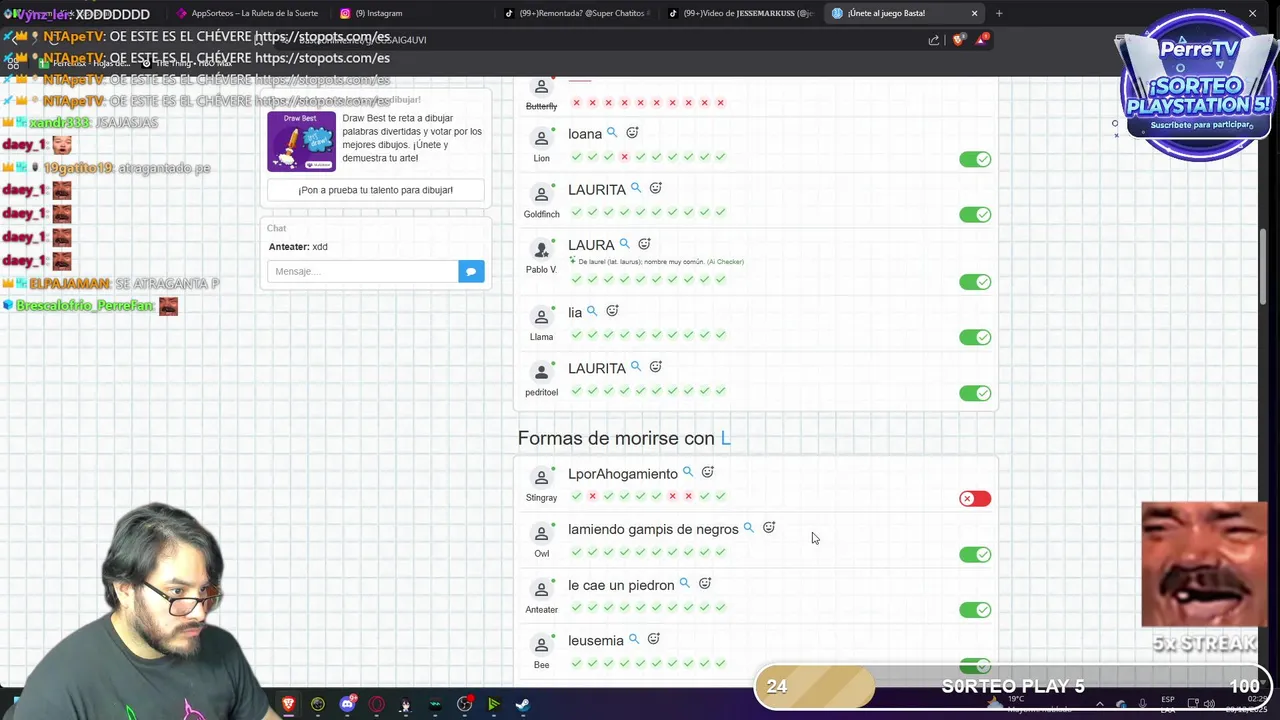Open Discord from the taskbar
The height and width of the screenshot is (720, 1280).
[x=347, y=704]
